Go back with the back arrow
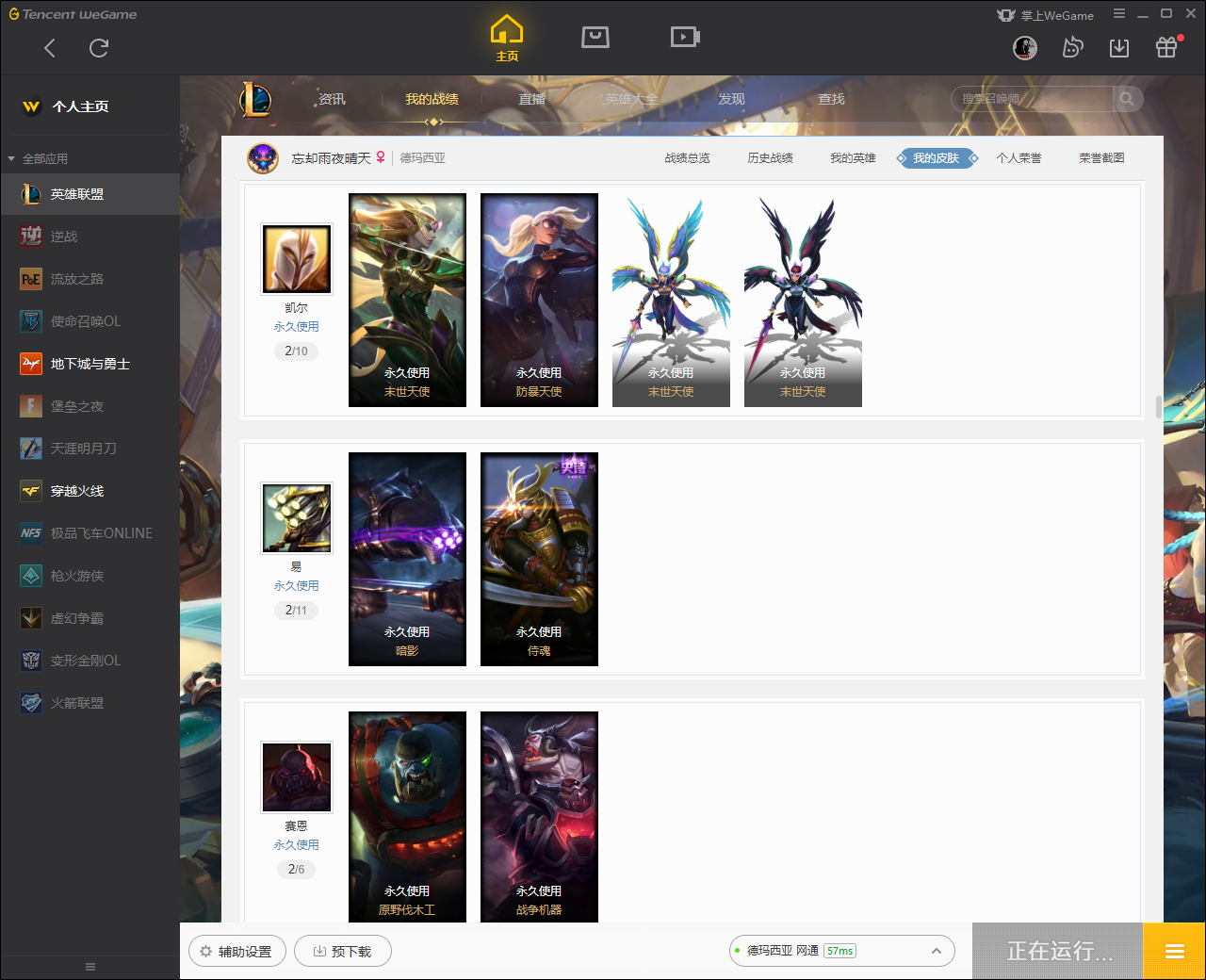Screen dimensions: 1206x980 click(x=50, y=48)
